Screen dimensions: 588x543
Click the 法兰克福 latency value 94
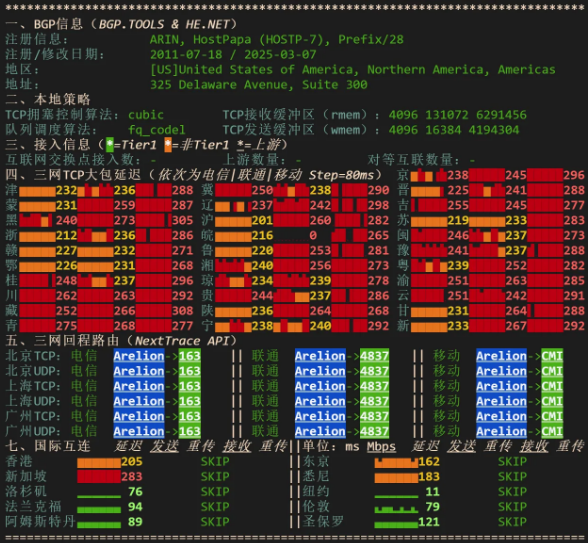click(x=135, y=506)
